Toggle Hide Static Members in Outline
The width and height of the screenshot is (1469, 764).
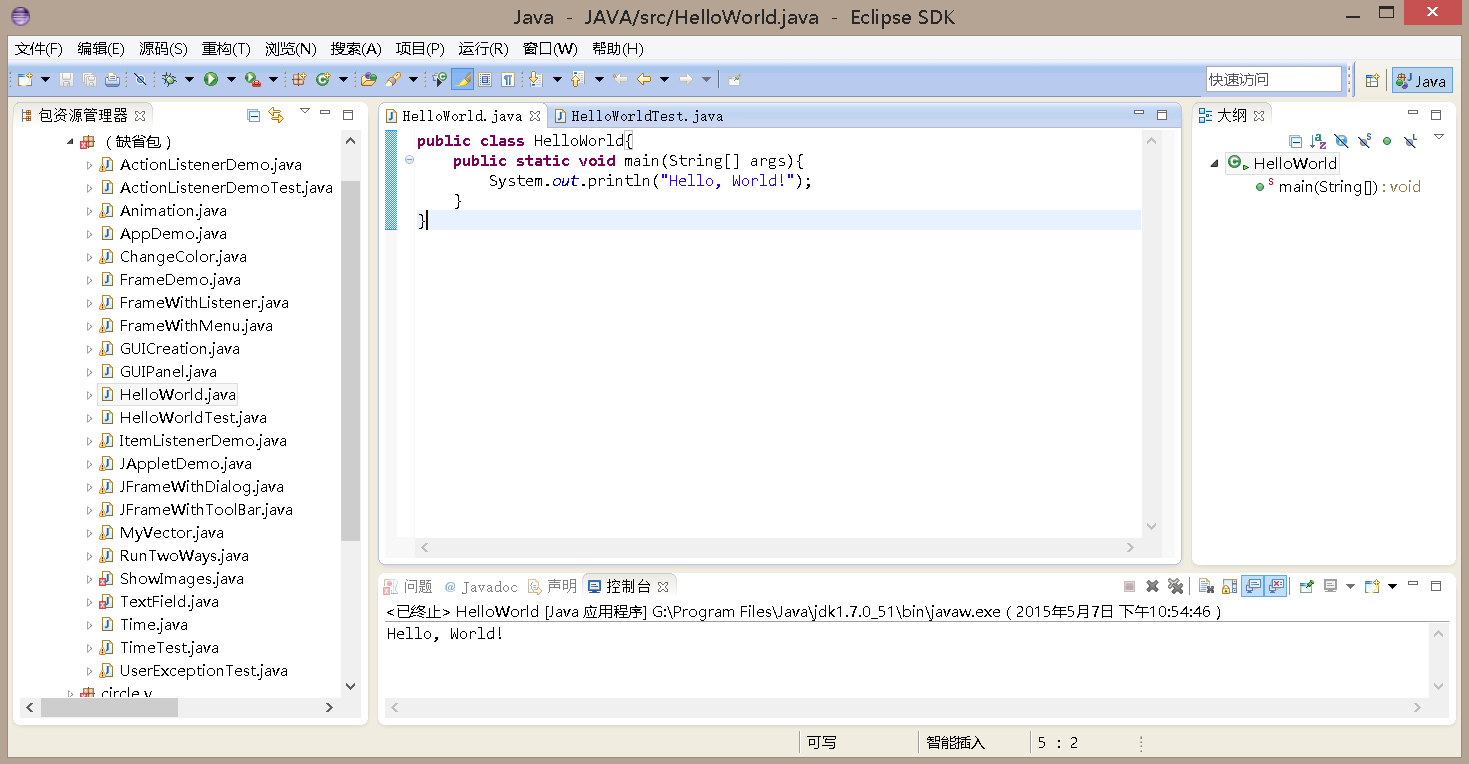(1364, 141)
